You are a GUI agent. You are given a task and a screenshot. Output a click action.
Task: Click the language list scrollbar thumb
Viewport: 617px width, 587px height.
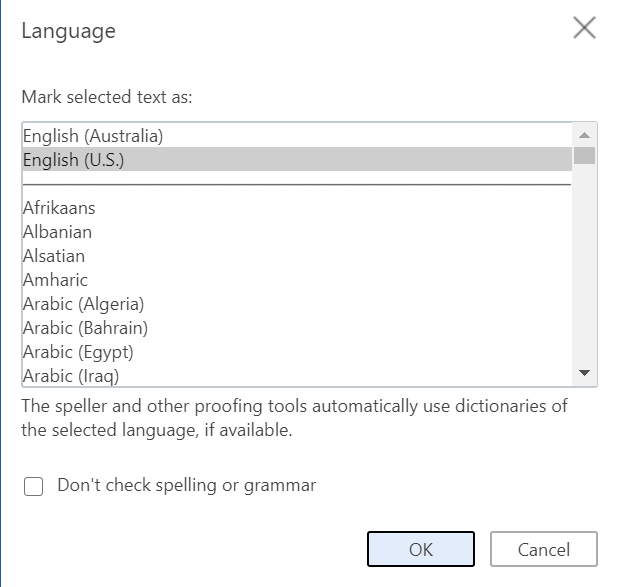pos(585,155)
